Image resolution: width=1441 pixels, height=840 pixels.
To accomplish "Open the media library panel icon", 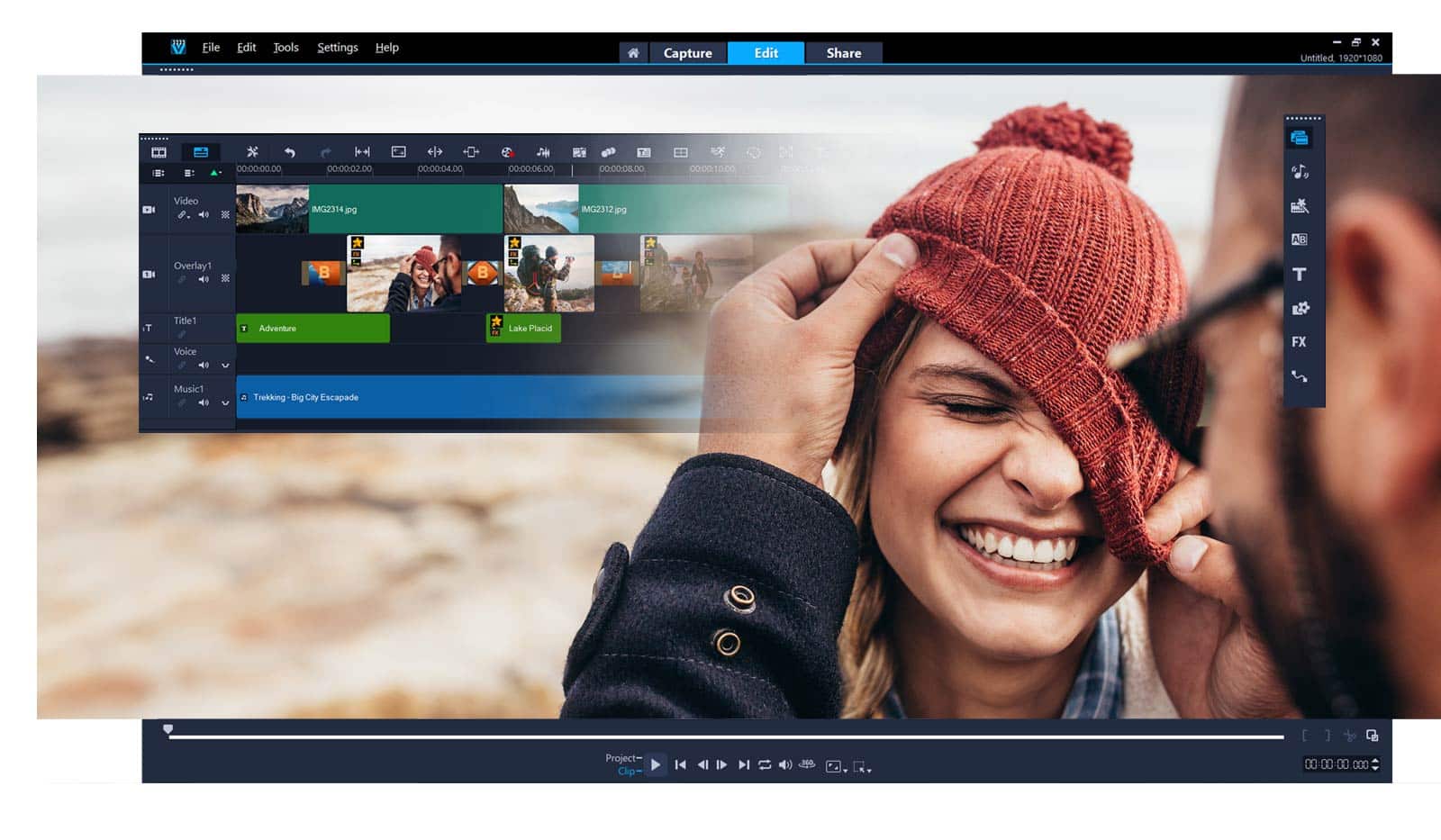I will 1299,138.
